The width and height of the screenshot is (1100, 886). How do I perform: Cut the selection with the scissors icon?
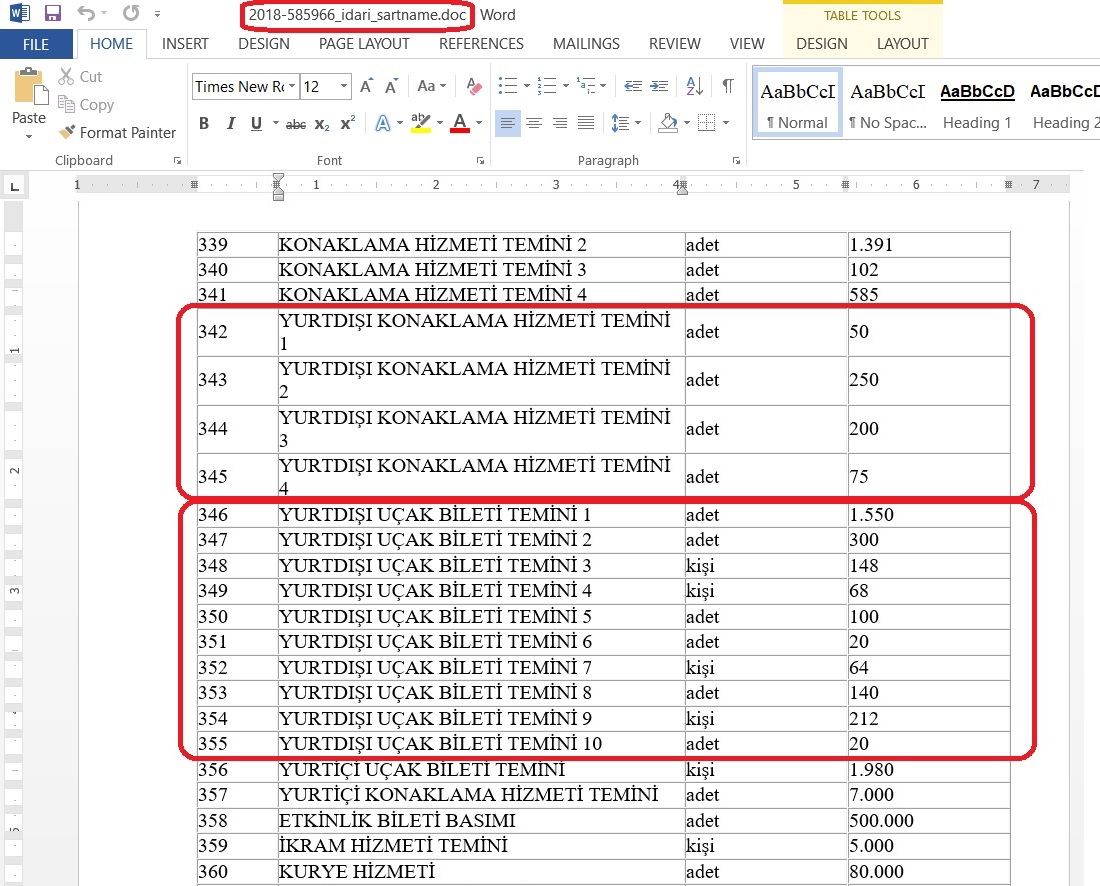67,76
